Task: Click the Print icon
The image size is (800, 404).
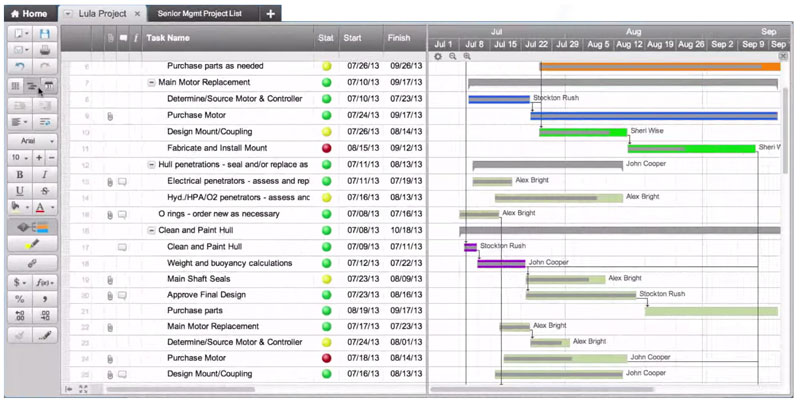Action: point(45,50)
